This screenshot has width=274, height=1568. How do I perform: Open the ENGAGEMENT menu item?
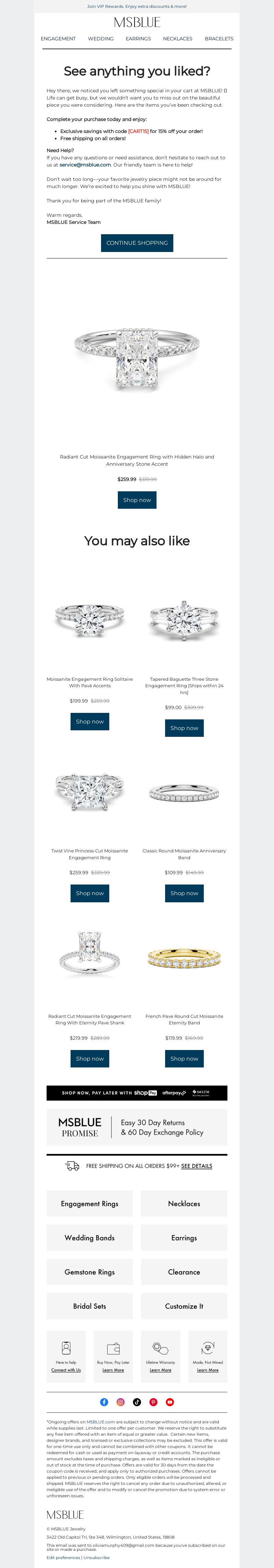[59, 38]
